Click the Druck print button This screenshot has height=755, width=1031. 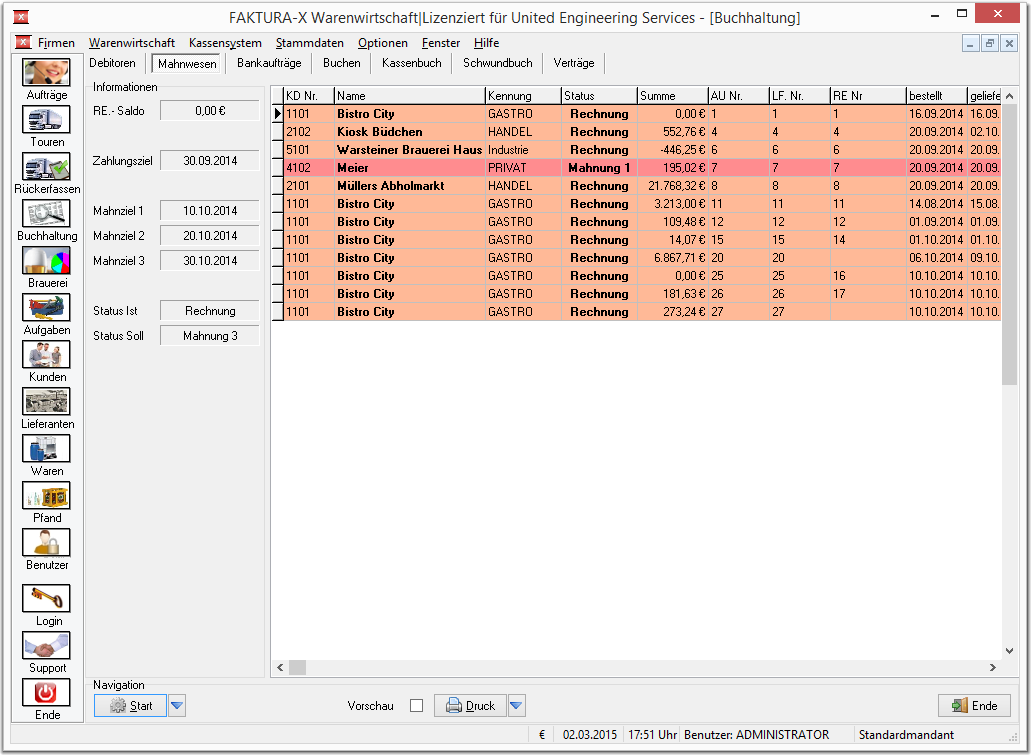[x=469, y=706]
